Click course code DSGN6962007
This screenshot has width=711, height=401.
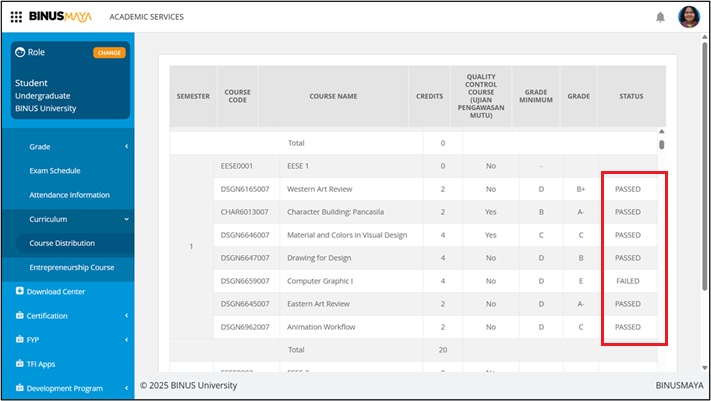coord(245,327)
